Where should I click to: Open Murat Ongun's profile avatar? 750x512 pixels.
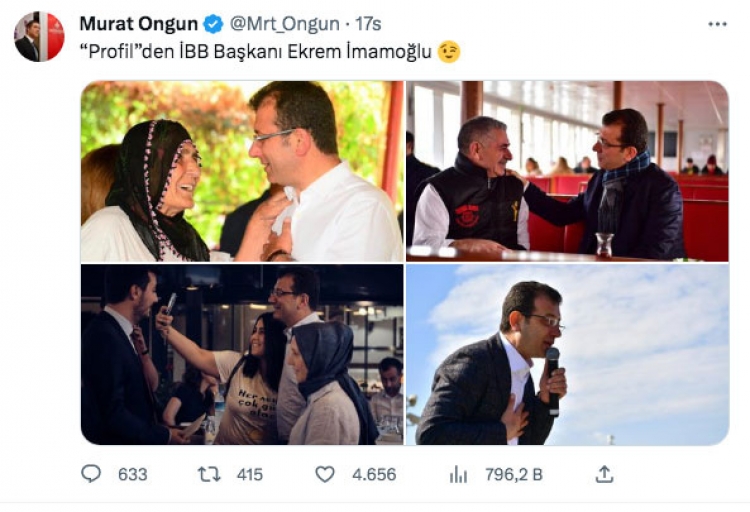39,37
